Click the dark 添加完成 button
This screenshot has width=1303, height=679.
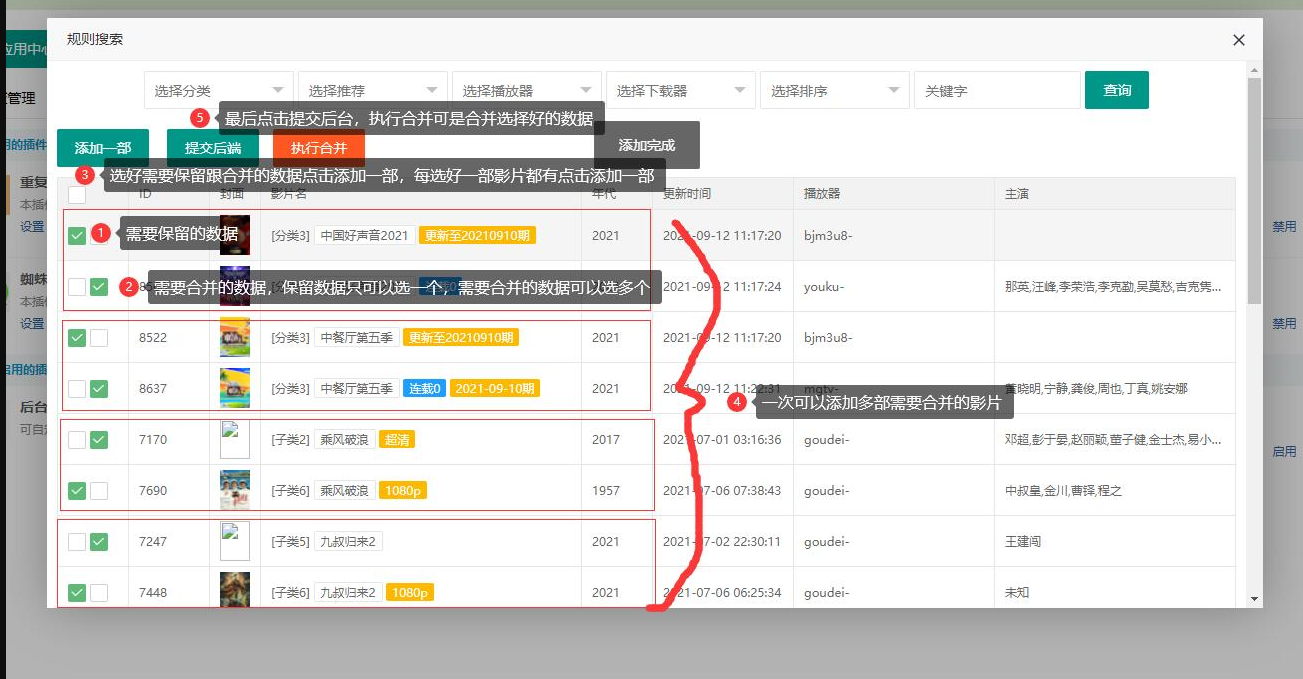pos(647,145)
